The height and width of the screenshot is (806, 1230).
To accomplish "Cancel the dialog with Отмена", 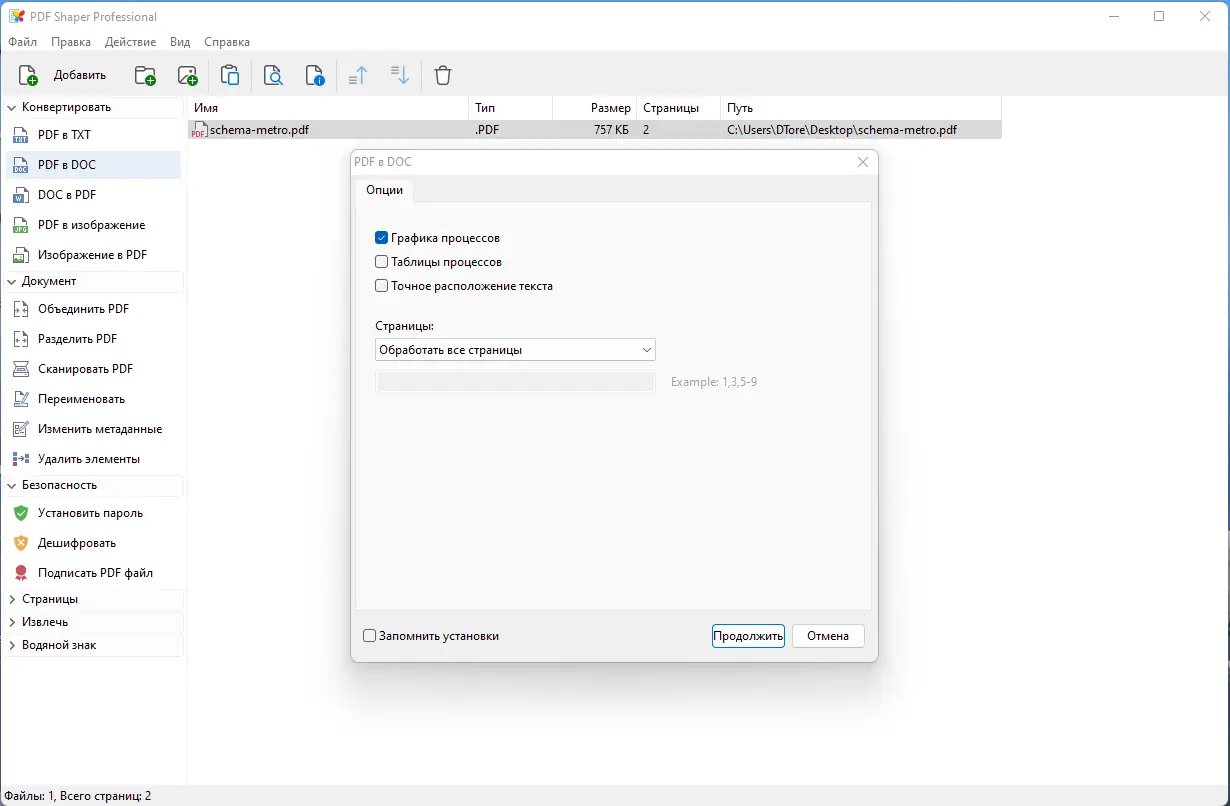I will 827,635.
